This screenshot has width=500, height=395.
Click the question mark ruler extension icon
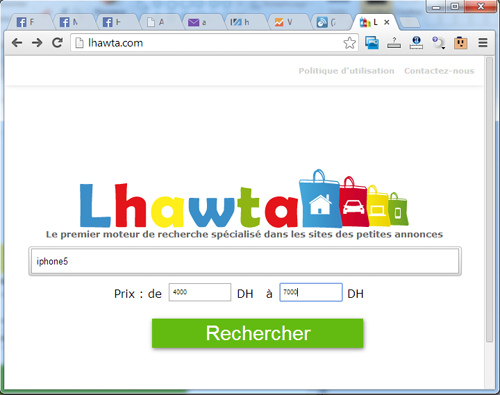coord(394,43)
